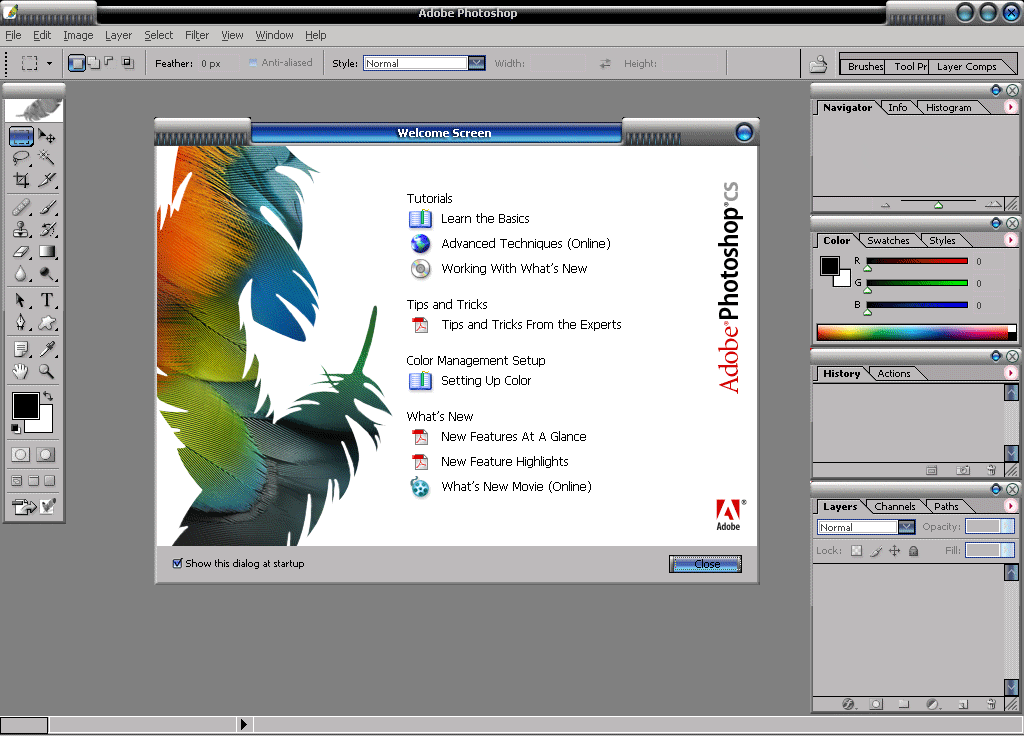Choose Subtract from selection mode button

[x=109, y=63]
